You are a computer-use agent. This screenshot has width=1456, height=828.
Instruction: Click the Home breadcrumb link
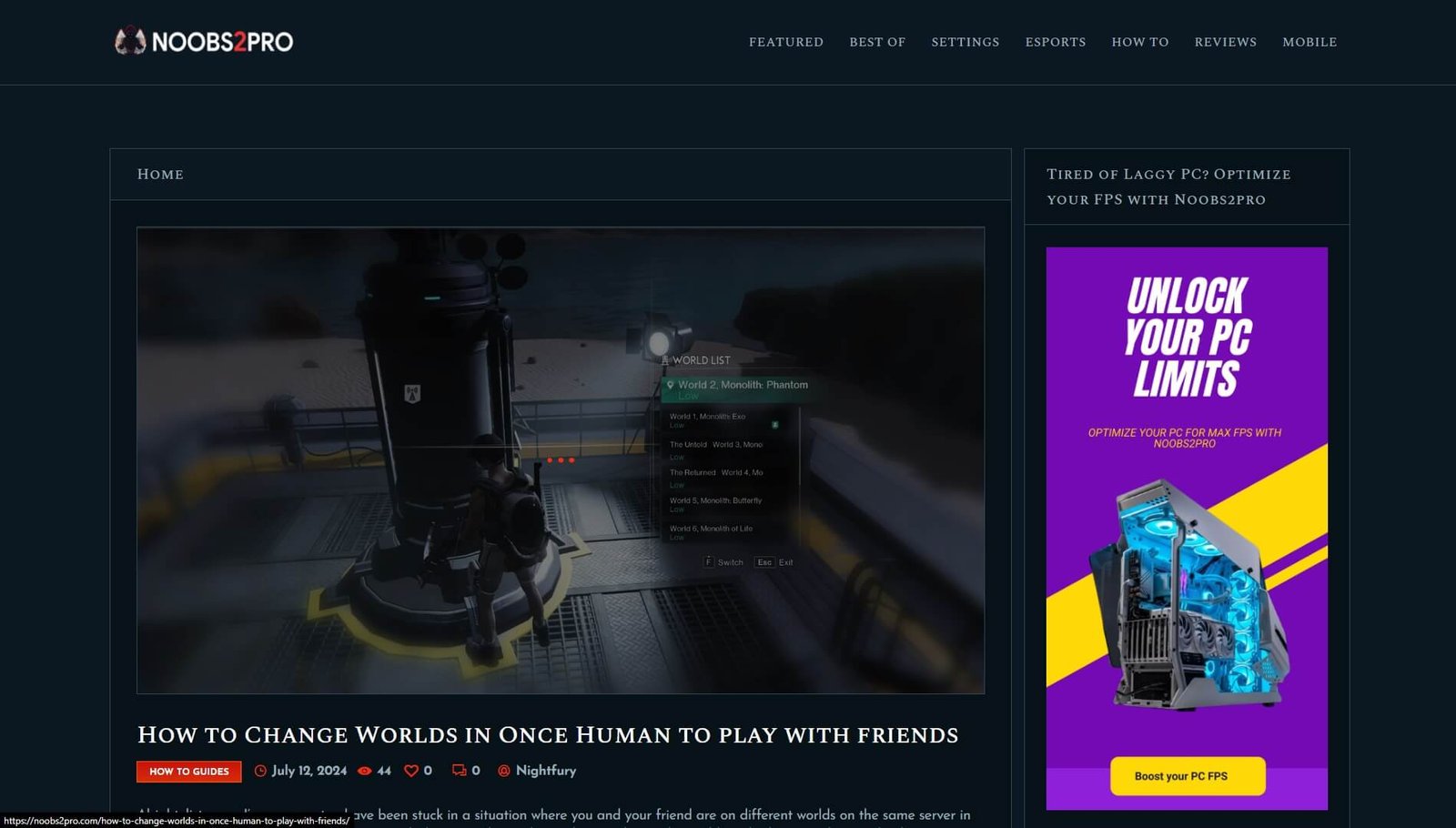click(x=160, y=174)
